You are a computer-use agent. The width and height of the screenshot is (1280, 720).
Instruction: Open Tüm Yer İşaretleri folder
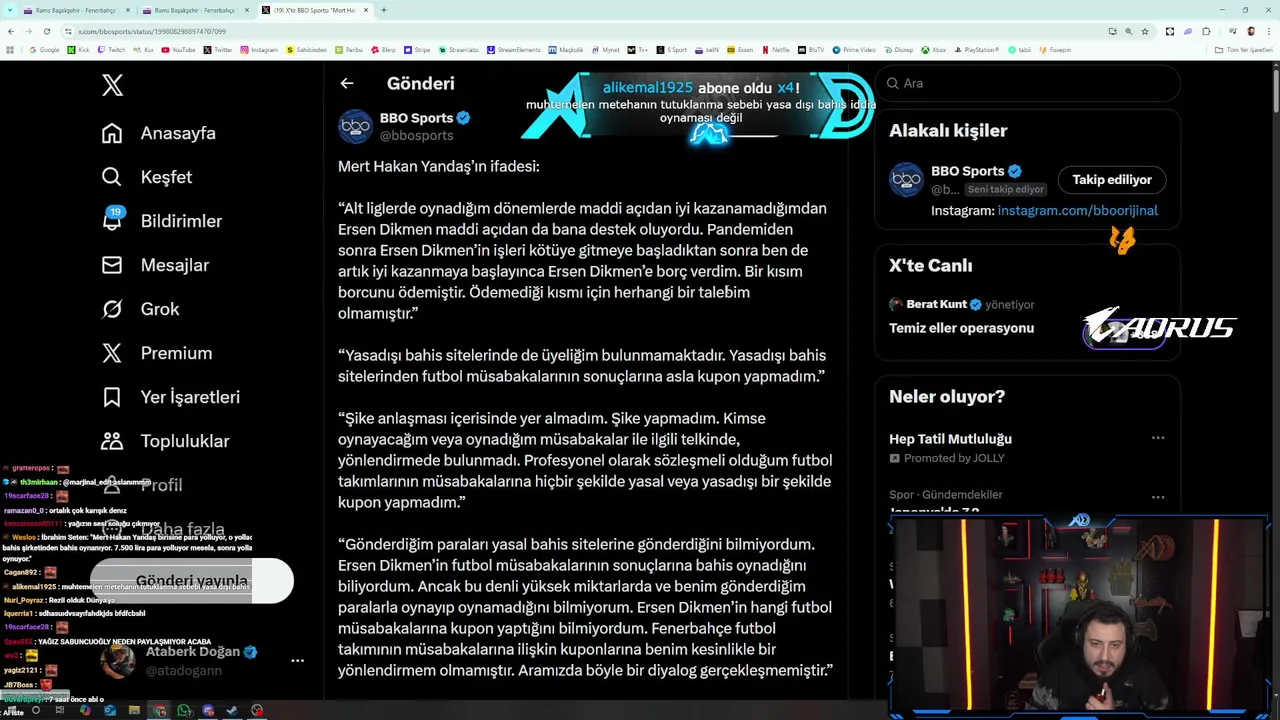(1242, 50)
